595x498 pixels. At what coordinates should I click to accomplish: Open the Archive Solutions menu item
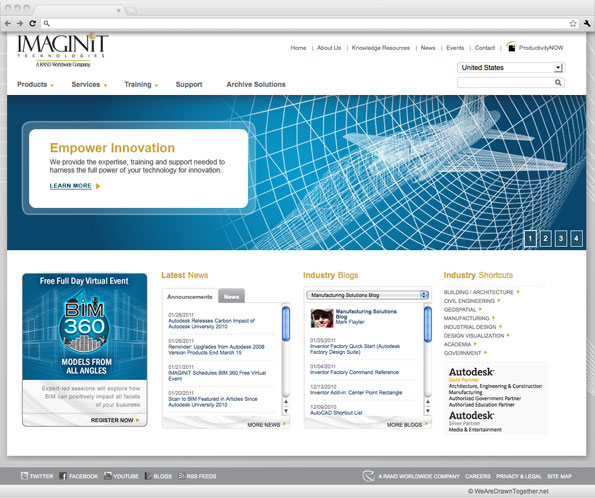coord(256,84)
